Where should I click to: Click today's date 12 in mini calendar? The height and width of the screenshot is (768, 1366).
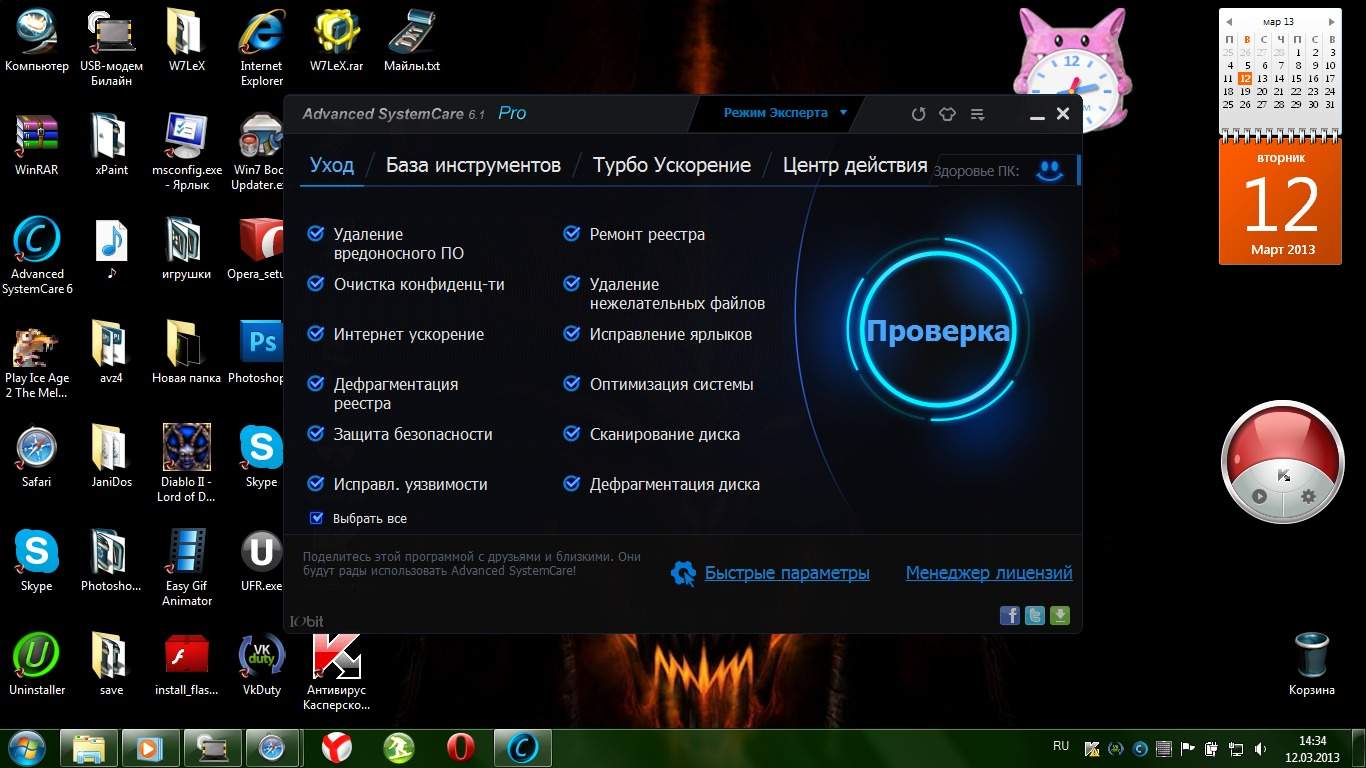[1245, 78]
